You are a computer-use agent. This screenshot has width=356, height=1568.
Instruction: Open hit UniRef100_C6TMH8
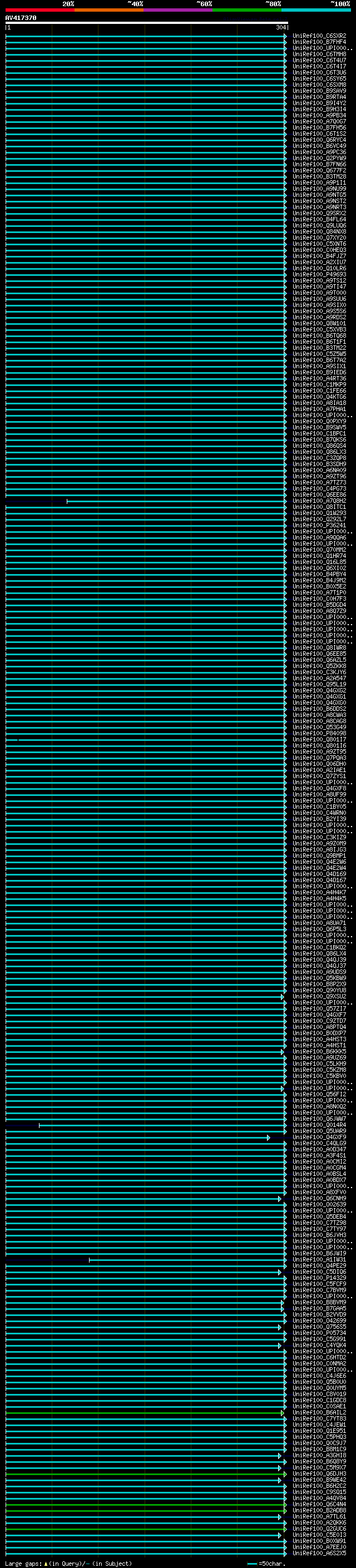coord(319,54)
